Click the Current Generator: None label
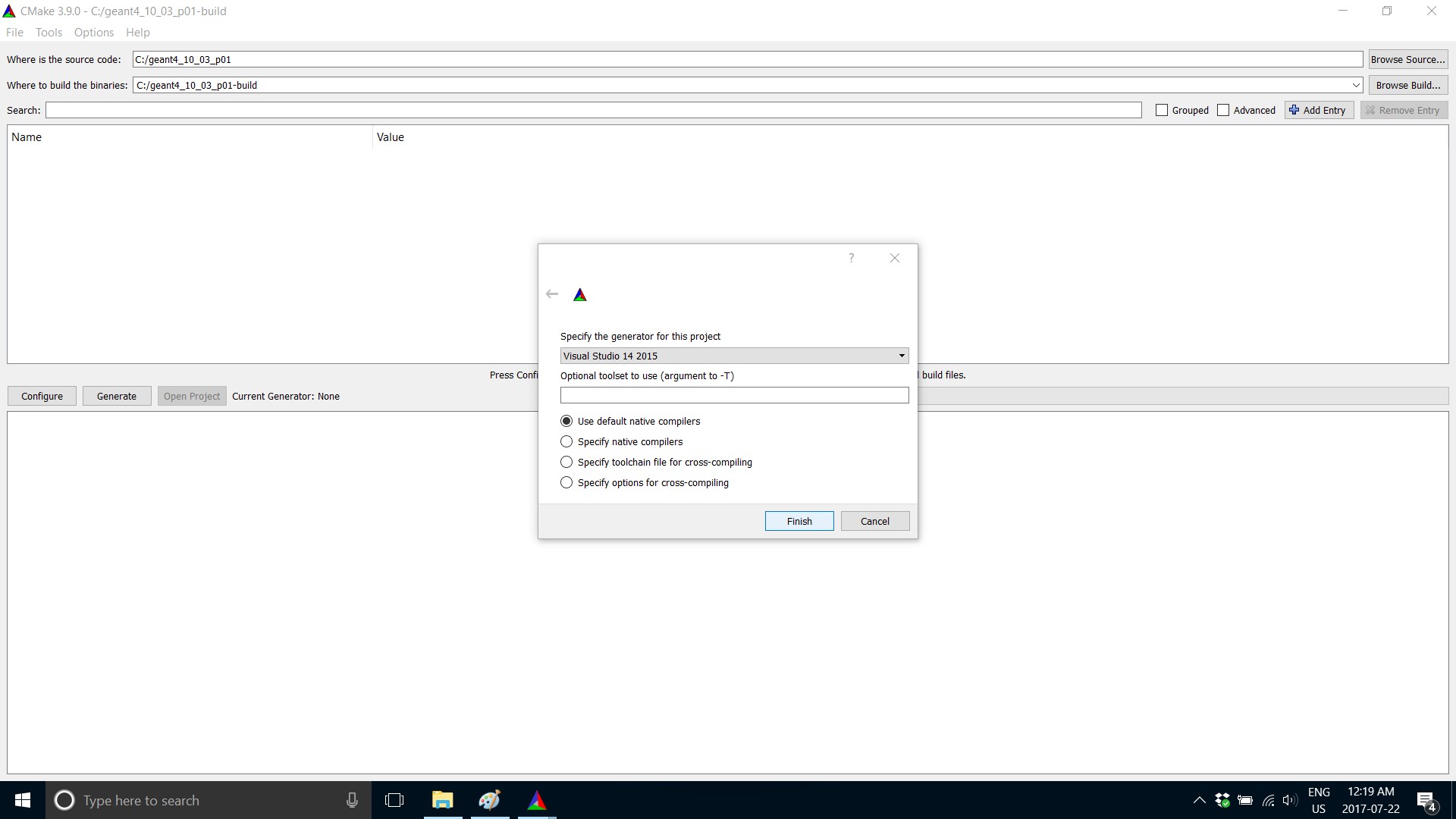 click(286, 396)
